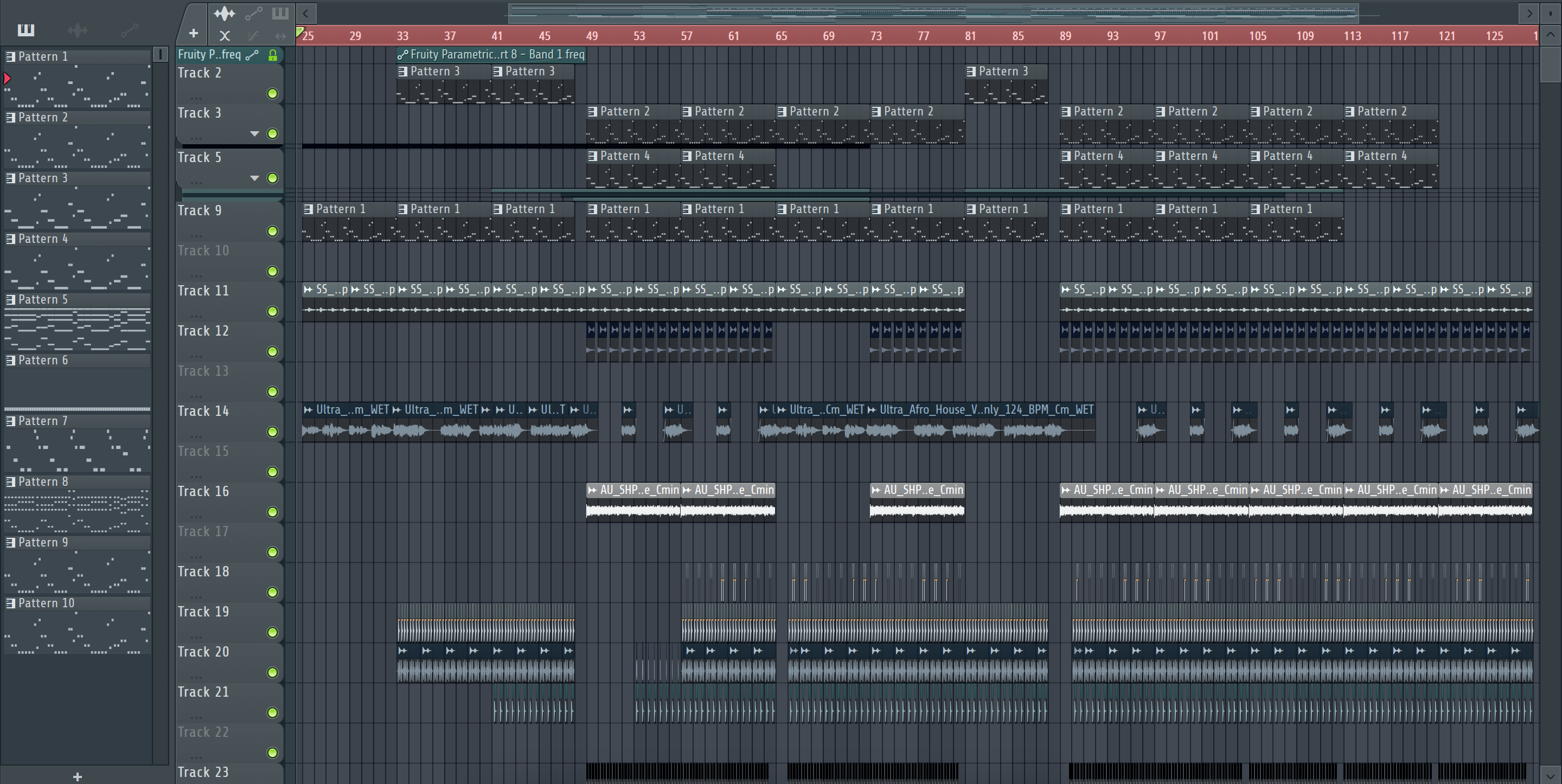
Task: Mute Track 9 using its green LED
Action: [273, 231]
